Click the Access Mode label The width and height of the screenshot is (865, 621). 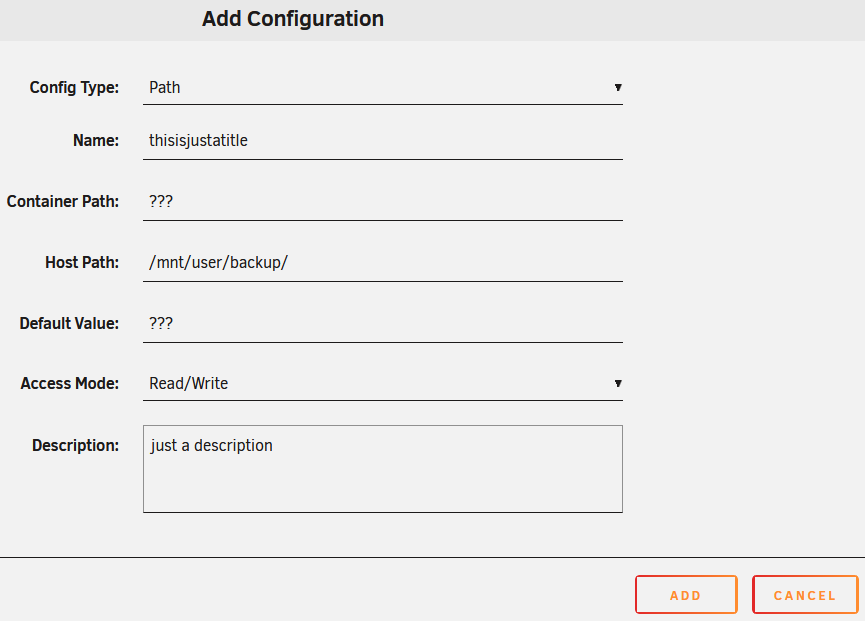(x=70, y=383)
